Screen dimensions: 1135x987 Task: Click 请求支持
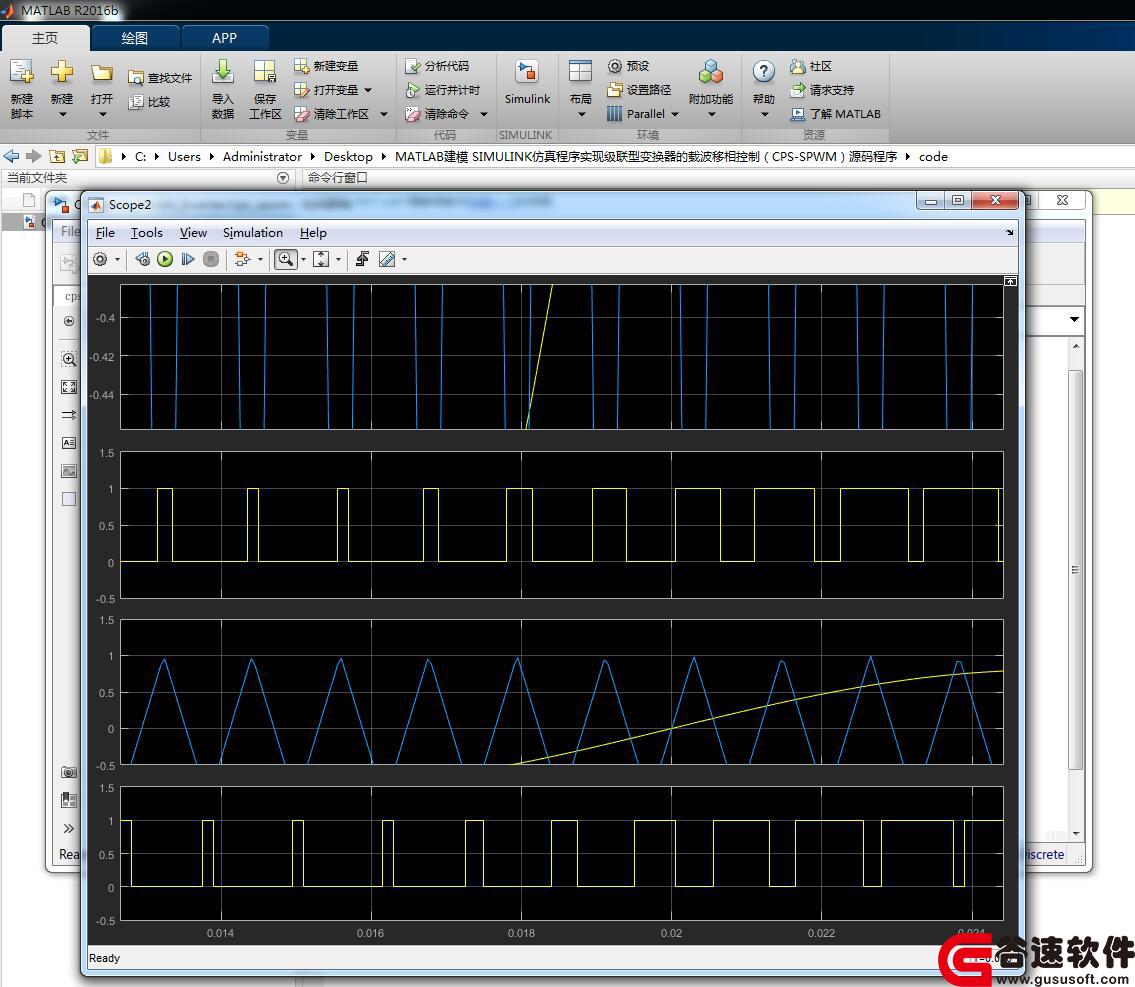[822, 90]
